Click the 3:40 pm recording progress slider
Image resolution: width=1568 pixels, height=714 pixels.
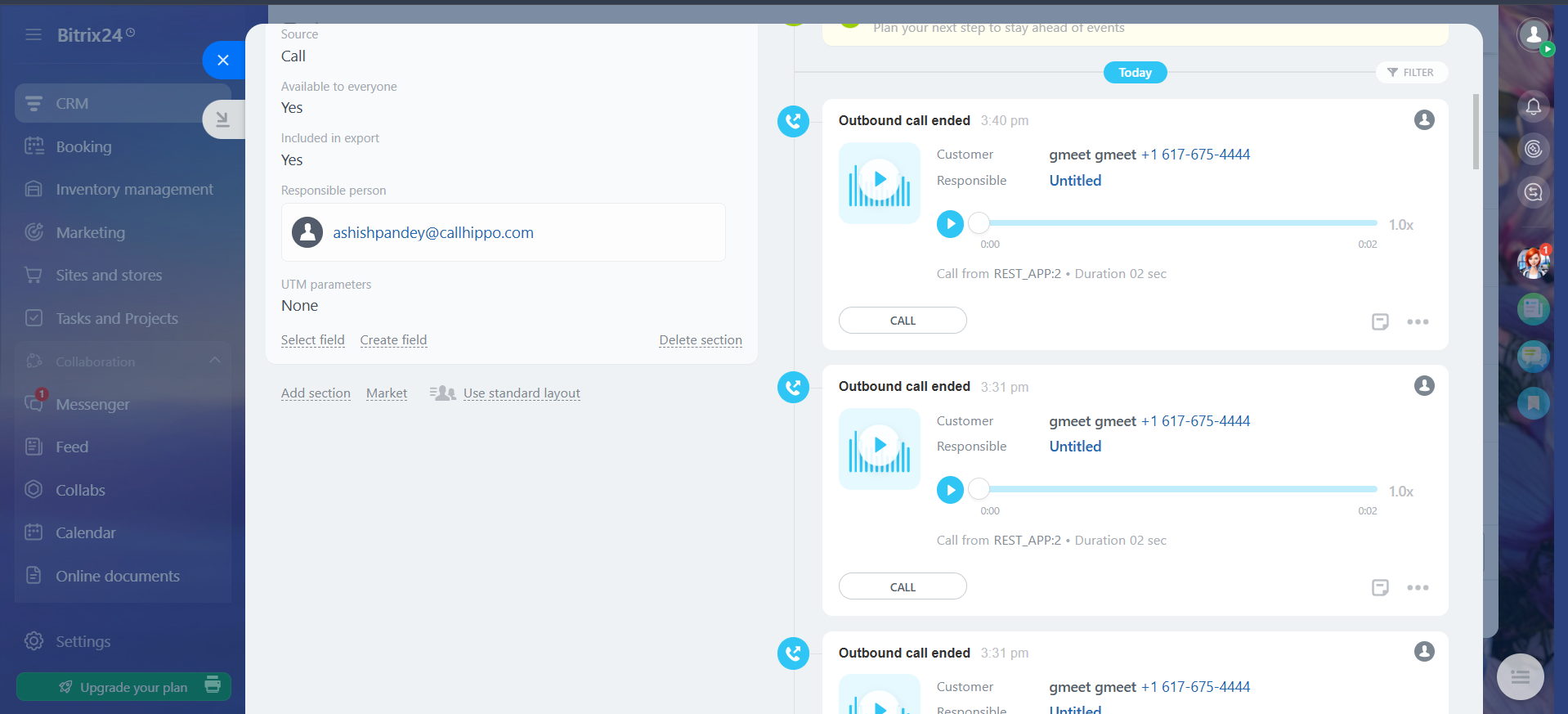[1173, 222]
